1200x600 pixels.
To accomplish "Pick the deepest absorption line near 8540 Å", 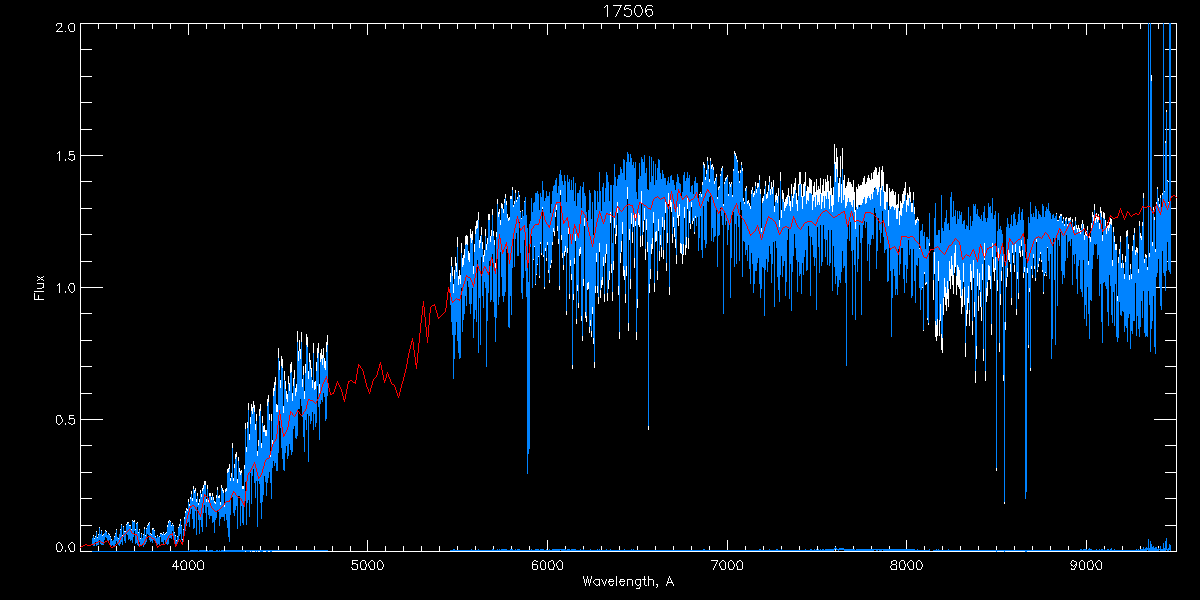I will tap(1004, 480).
